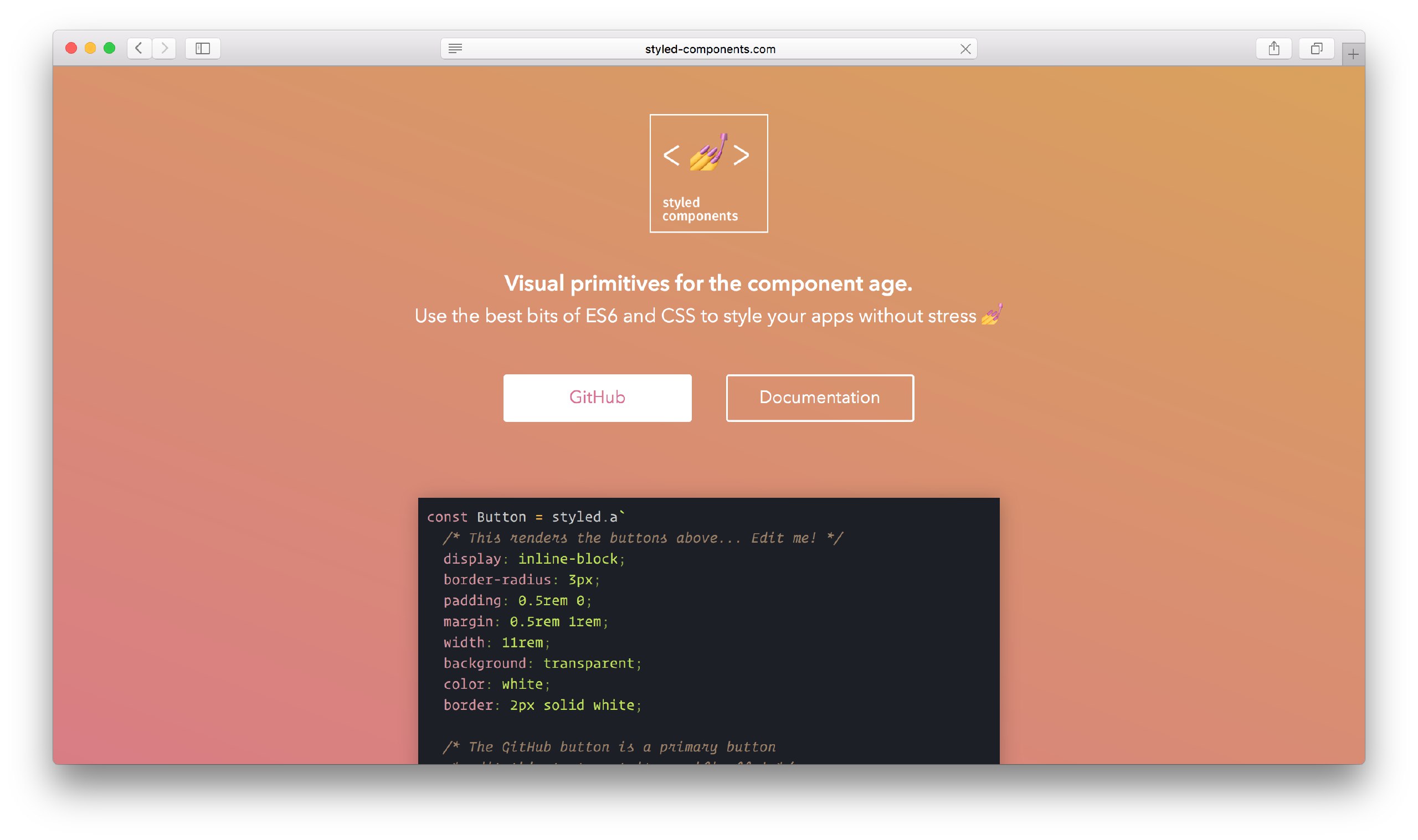Viewport: 1418px width, 840px height.
Task: Open the Documentation button
Action: point(820,398)
